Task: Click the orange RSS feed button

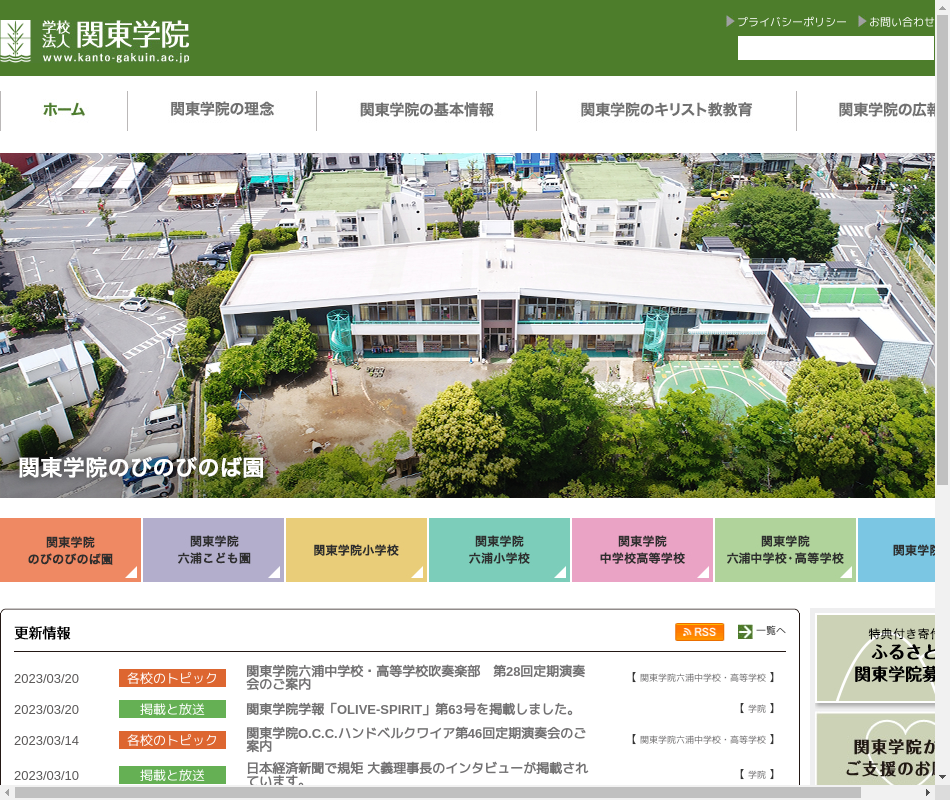Action: (700, 632)
